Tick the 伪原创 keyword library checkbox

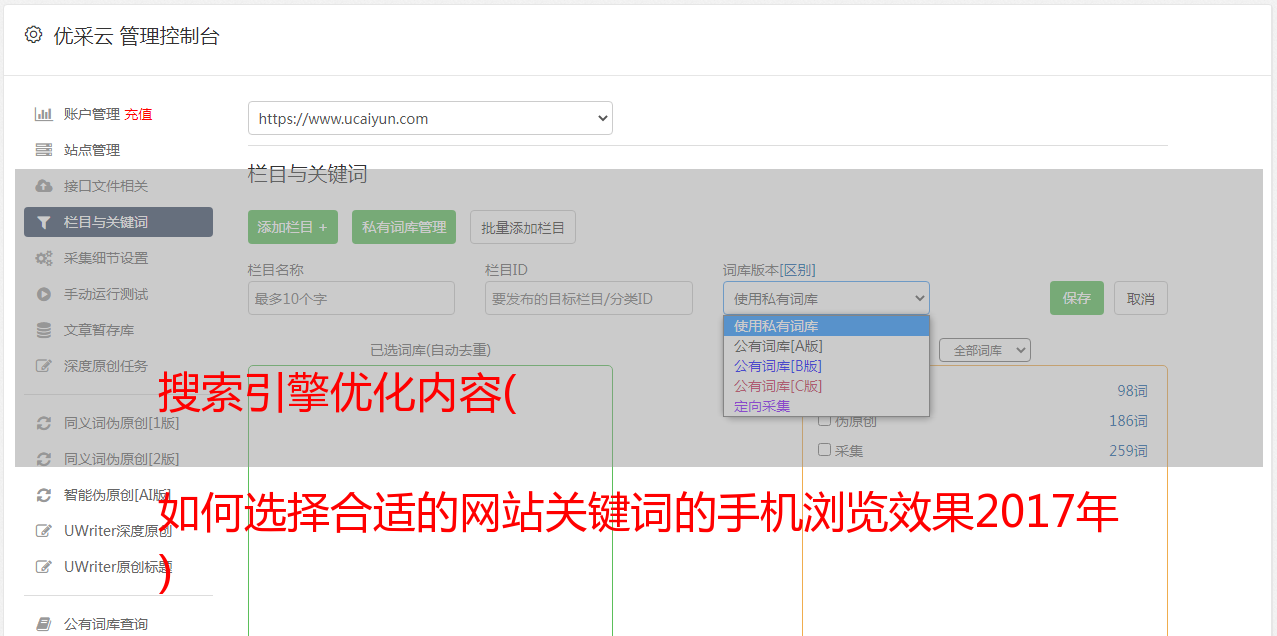[x=825, y=420]
